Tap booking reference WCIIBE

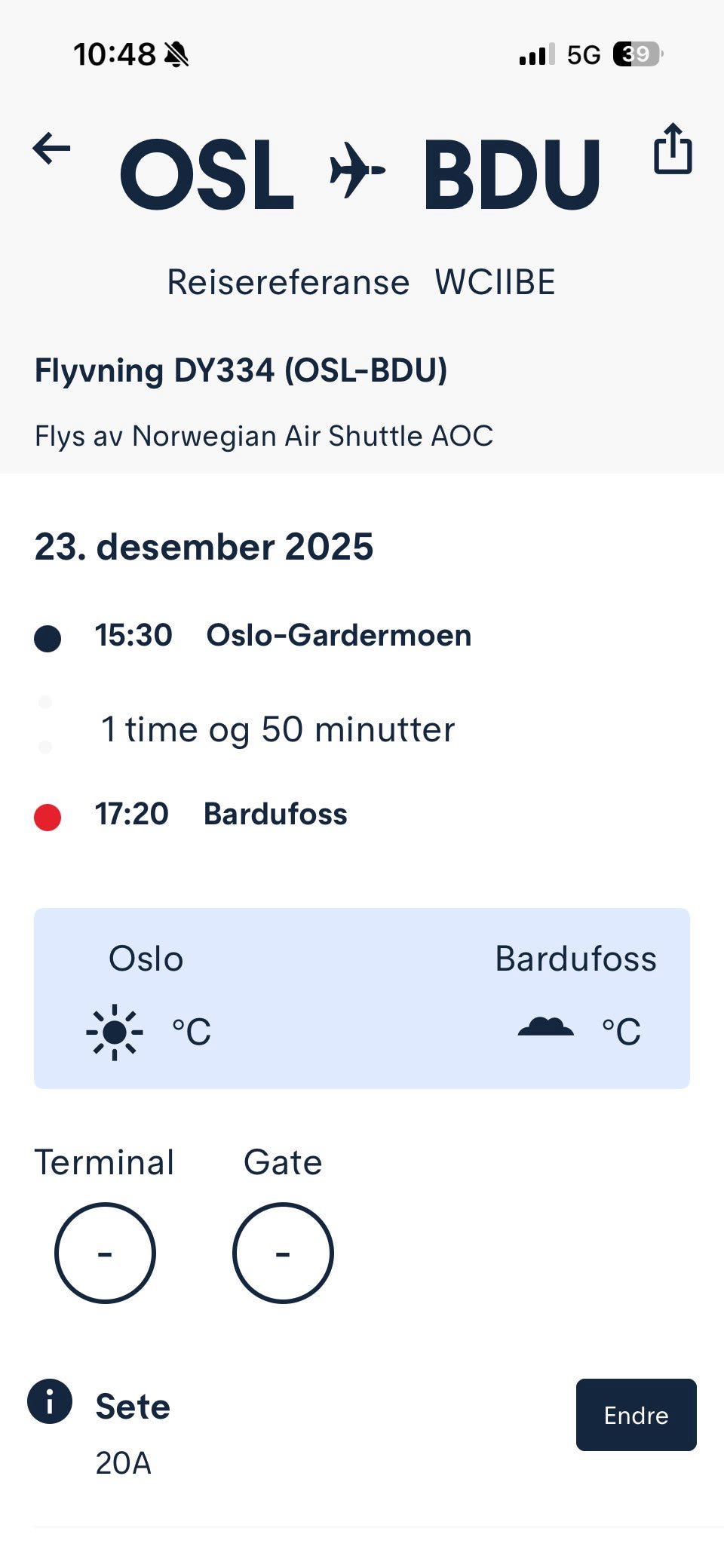click(x=495, y=283)
